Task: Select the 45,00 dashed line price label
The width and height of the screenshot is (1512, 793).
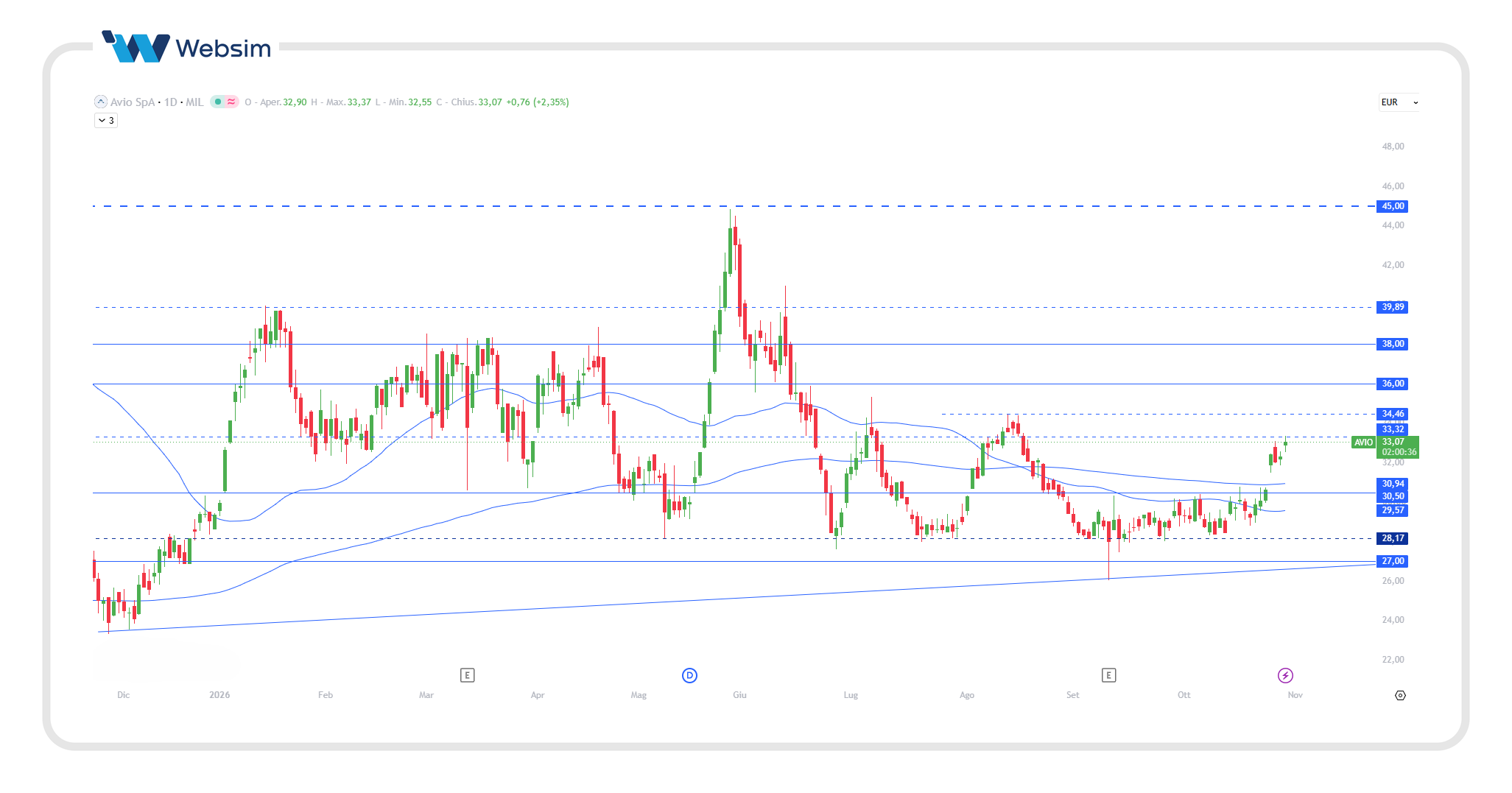Action: coord(1392,206)
